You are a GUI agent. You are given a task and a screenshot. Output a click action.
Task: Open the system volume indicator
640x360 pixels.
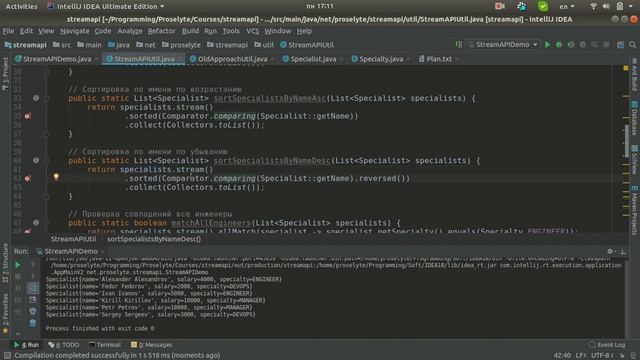(x=606, y=6)
